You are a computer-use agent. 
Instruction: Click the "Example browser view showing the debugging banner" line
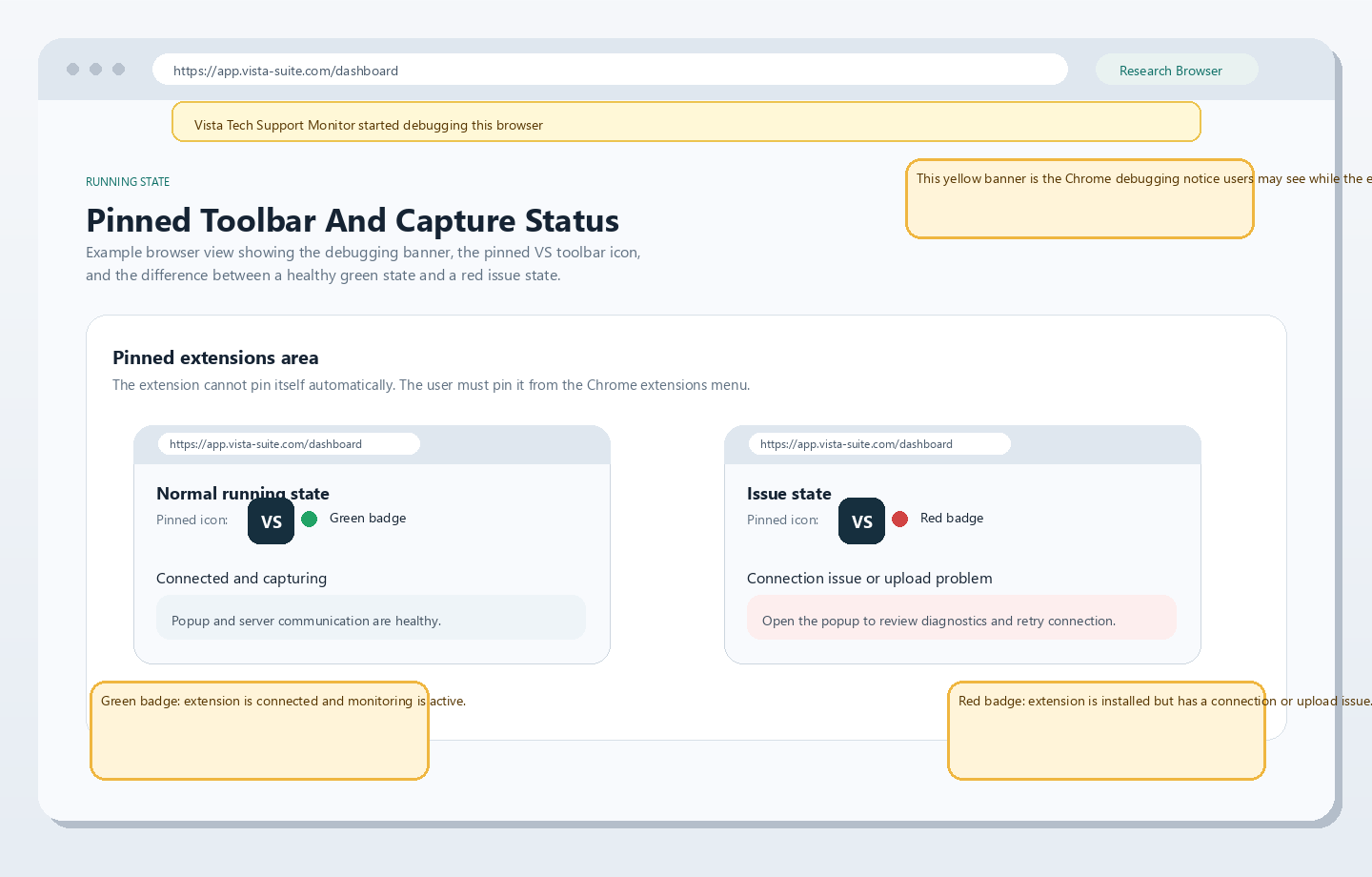pos(363,253)
